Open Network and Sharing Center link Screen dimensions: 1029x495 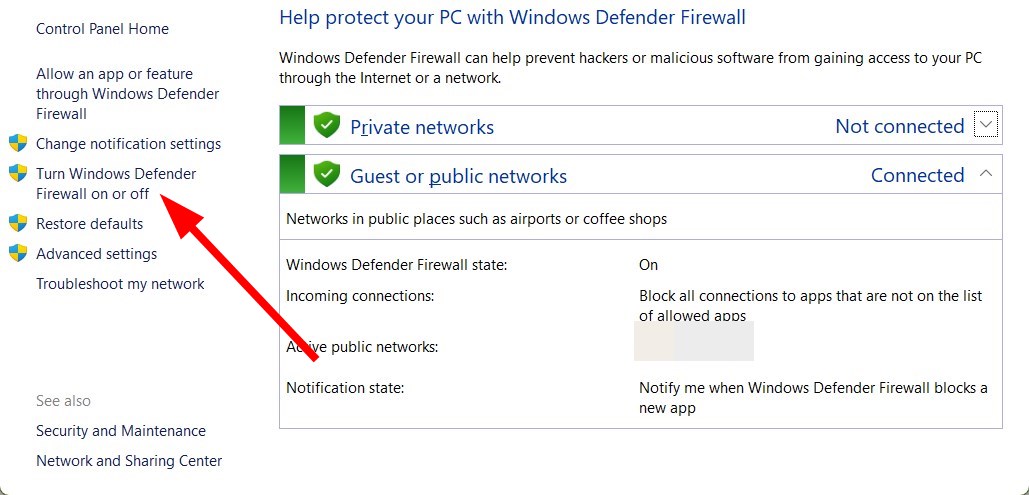(x=129, y=461)
